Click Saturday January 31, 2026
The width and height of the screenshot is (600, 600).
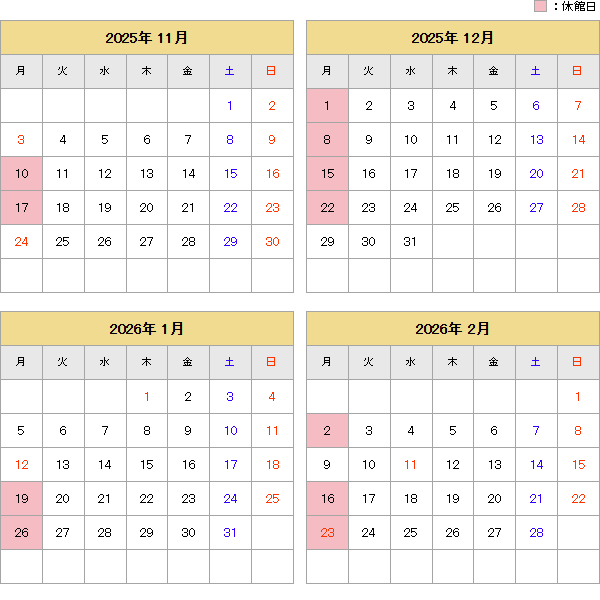230,533
